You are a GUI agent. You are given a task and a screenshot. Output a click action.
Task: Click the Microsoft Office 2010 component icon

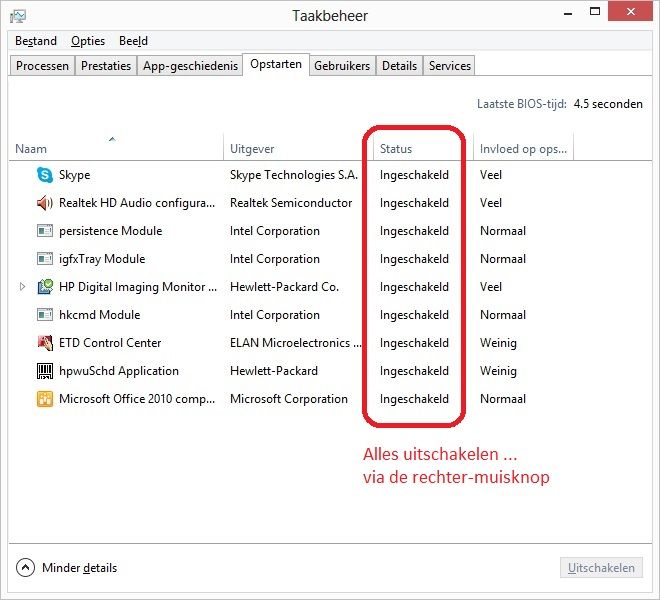click(x=45, y=399)
